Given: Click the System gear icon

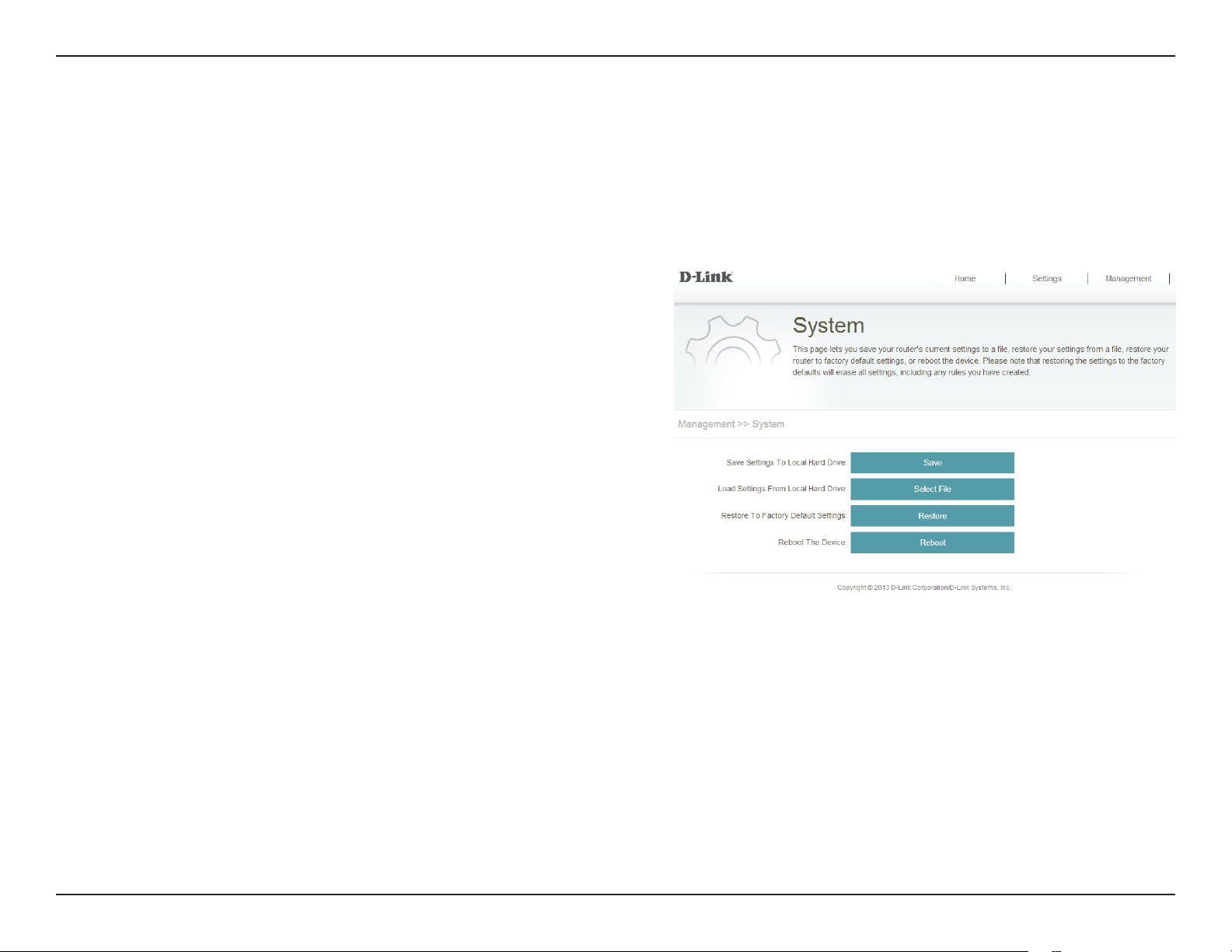Looking at the screenshot, I should click(x=732, y=342).
